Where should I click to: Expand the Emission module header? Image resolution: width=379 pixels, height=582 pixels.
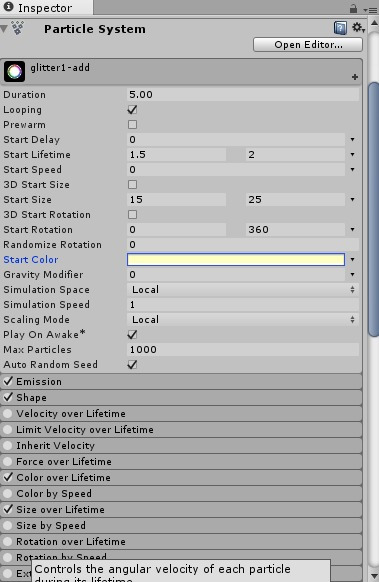point(181,382)
